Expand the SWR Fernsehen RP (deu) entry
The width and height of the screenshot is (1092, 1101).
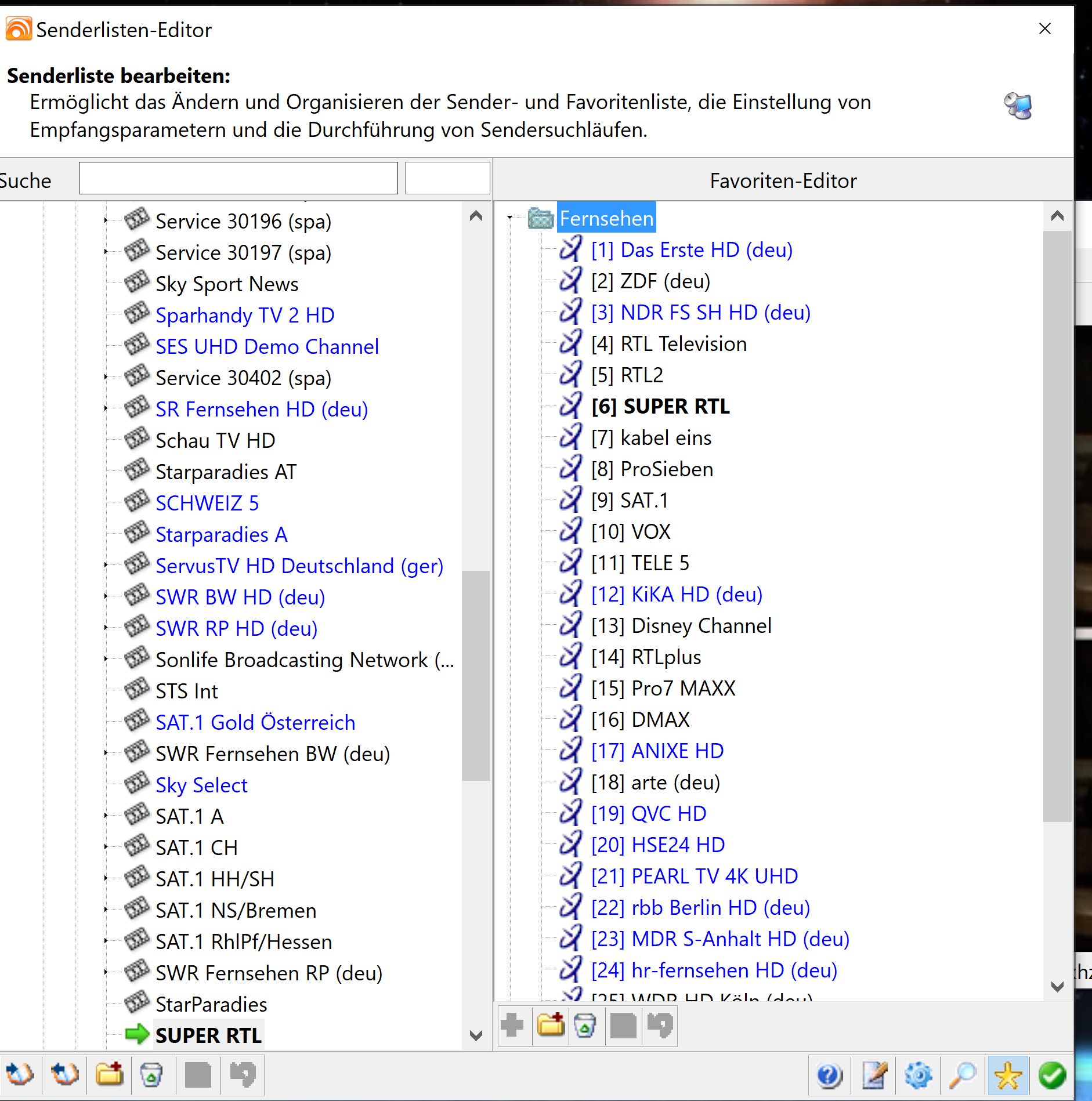(106, 972)
